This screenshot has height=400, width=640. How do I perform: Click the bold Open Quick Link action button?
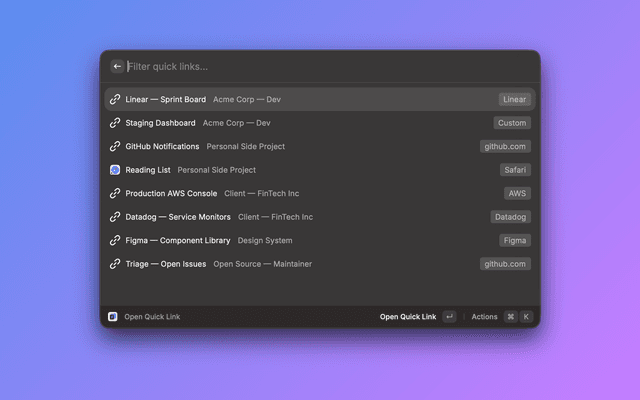(x=407, y=316)
